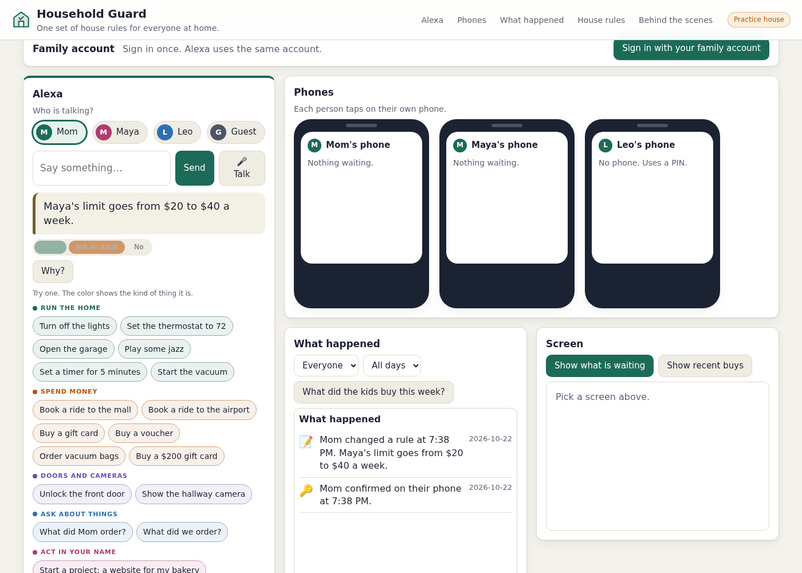Image resolution: width=802 pixels, height=573 pixels.
Task: Open House rules nav link
Action: tap(601, 20)
